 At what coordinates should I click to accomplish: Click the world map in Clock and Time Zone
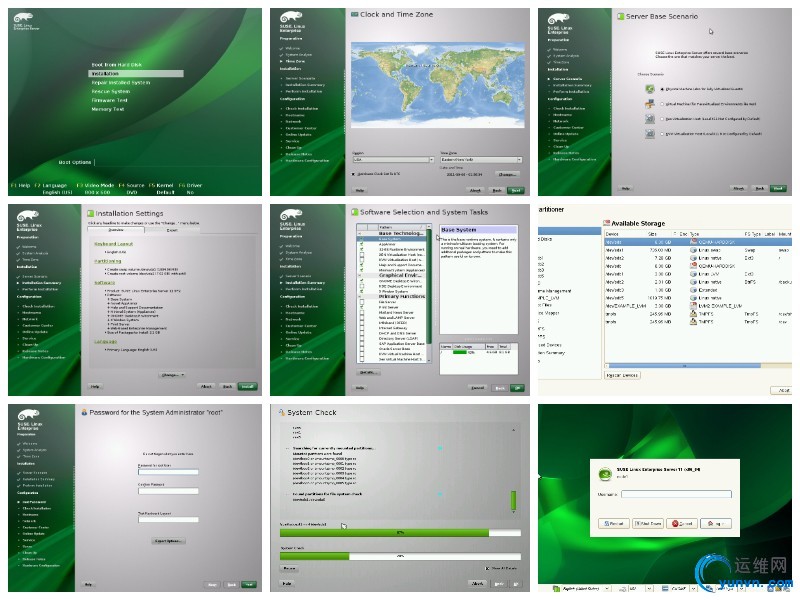pyautogui.click(x=438, y=85)
